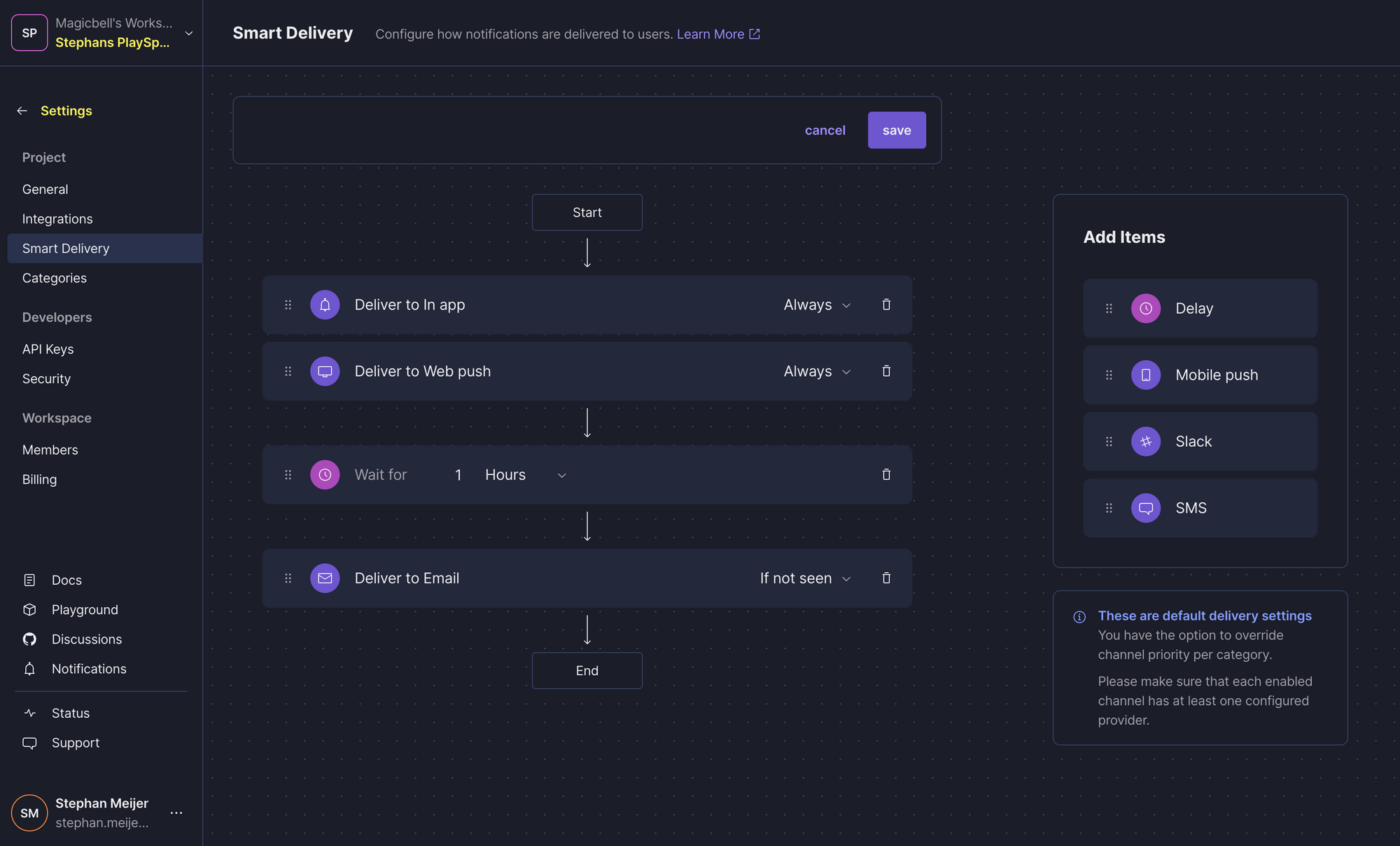Click the Mobile push item icon
1400x846 pixels.
[1146, 375]
